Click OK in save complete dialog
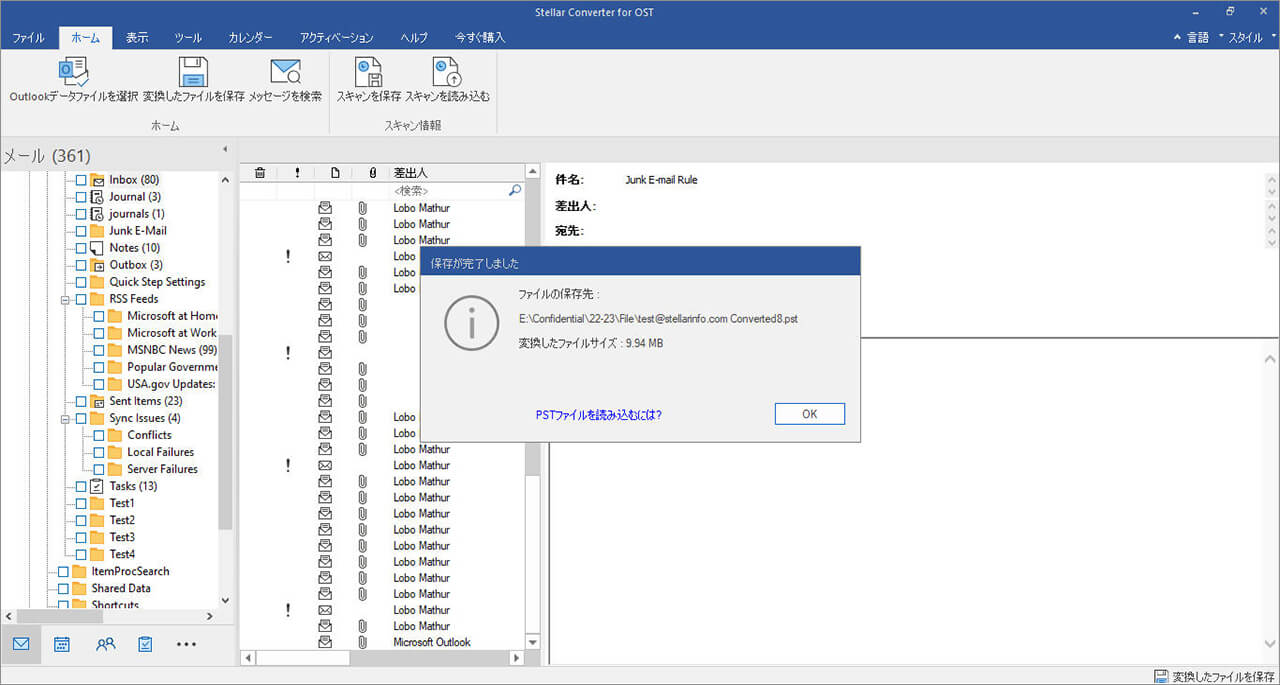Screen dimensions: 1280x685 (810, 414)
